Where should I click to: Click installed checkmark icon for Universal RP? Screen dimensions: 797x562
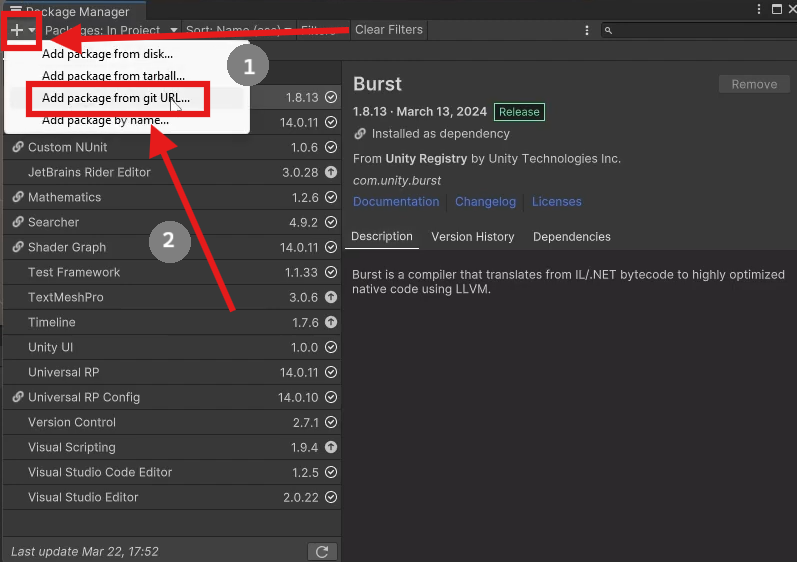pos(331,372)
